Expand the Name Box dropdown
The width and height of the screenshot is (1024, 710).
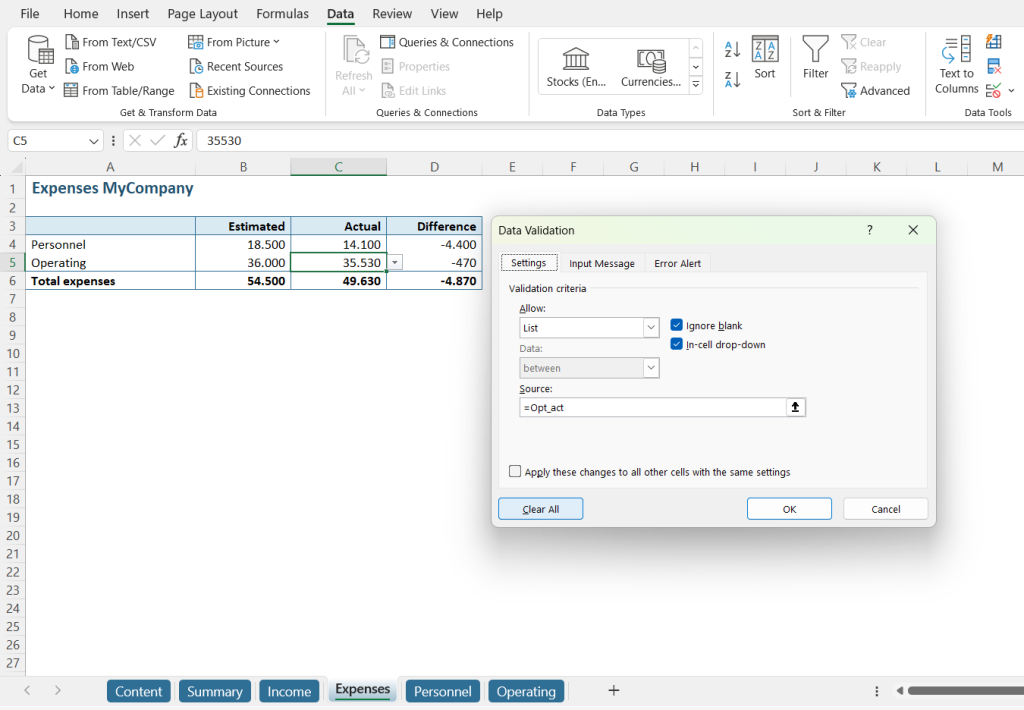coord(94,141)
